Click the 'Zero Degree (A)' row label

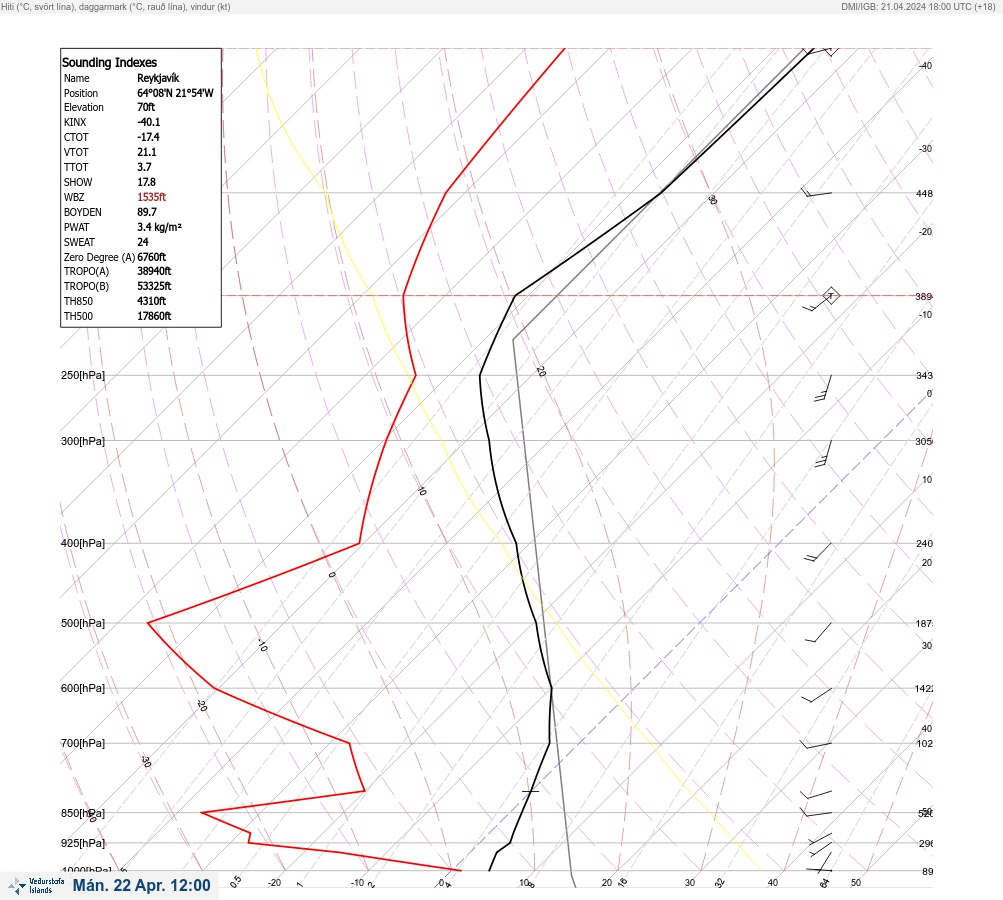click(99, 257)
